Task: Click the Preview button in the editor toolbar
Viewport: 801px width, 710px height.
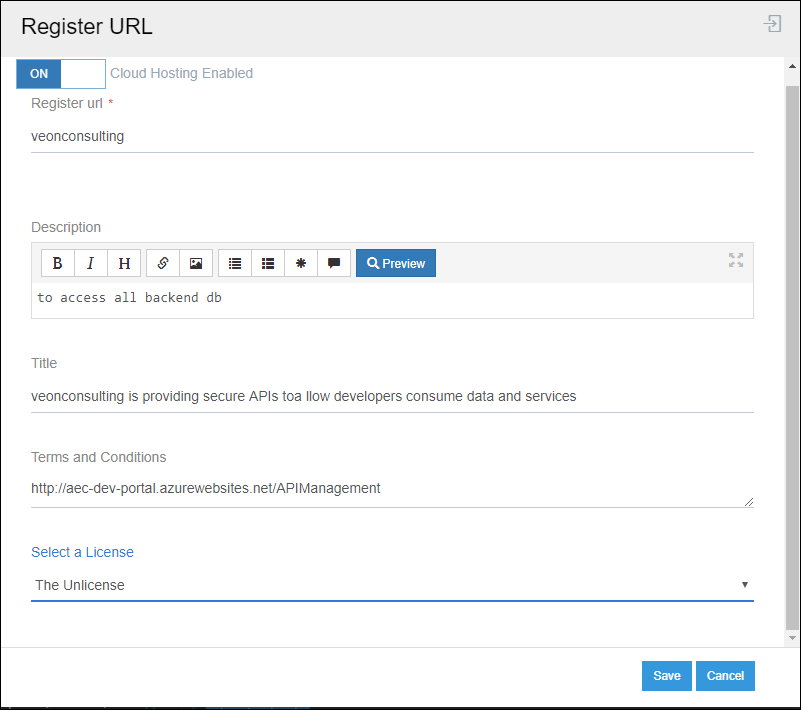Action: point(395,262)
